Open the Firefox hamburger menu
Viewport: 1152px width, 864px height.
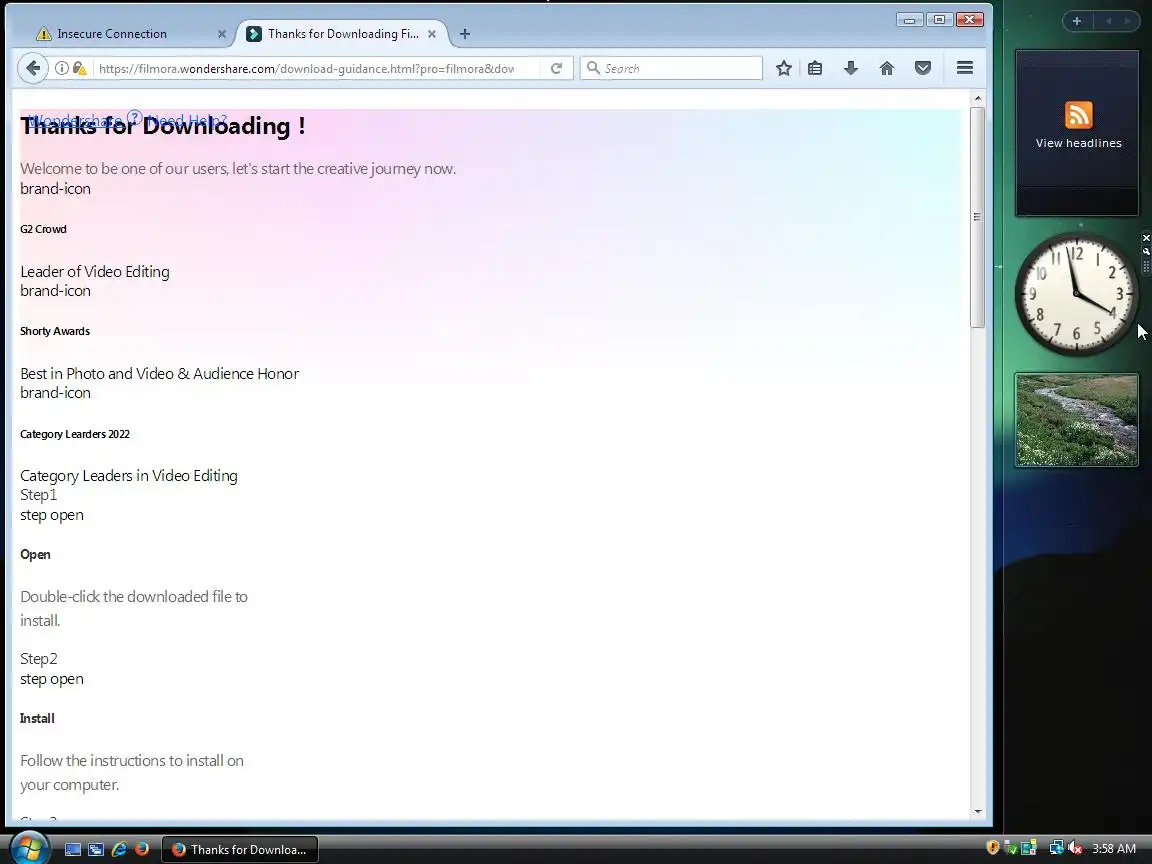coord(965,68)
